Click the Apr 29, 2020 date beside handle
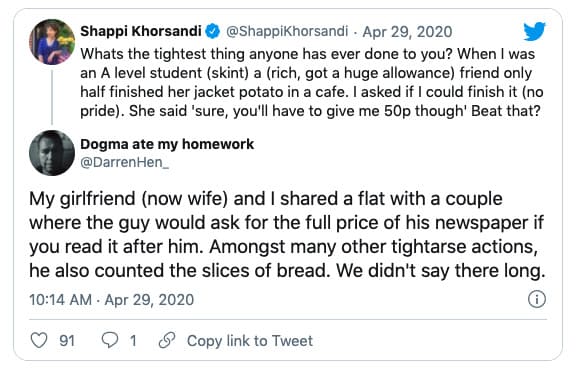The height and width of the screenshot is (372, 576). coord(407,32)
